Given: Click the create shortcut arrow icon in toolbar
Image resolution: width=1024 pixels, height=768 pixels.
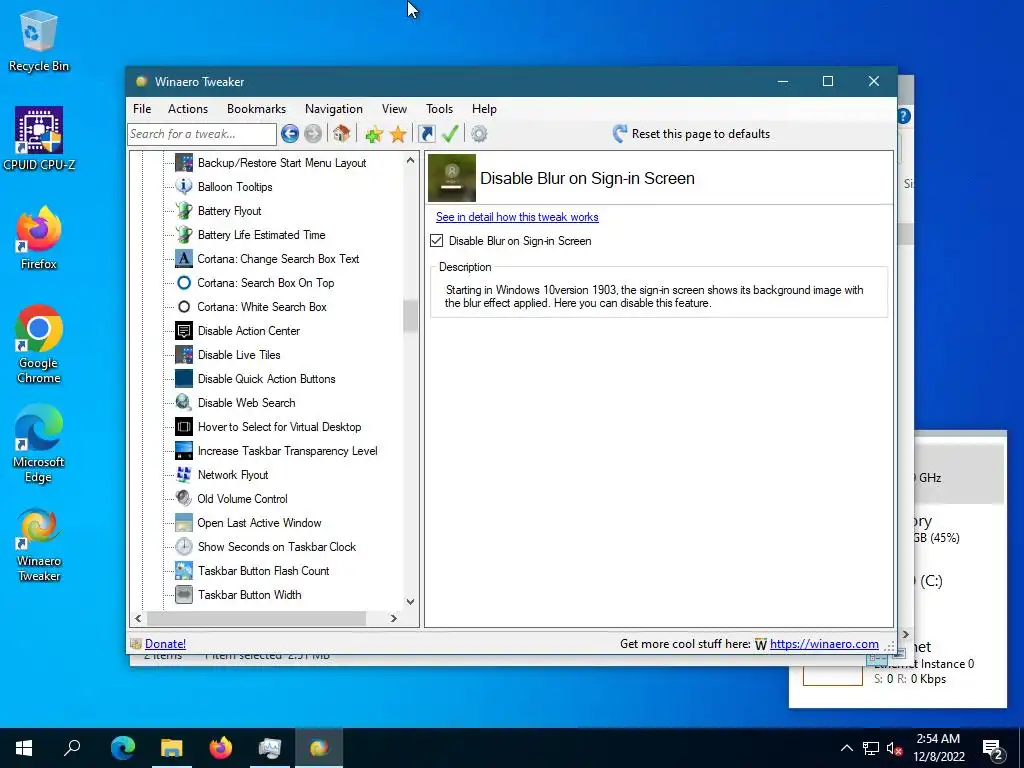Looking at the screenshot, I should click(x=426, y=134).
